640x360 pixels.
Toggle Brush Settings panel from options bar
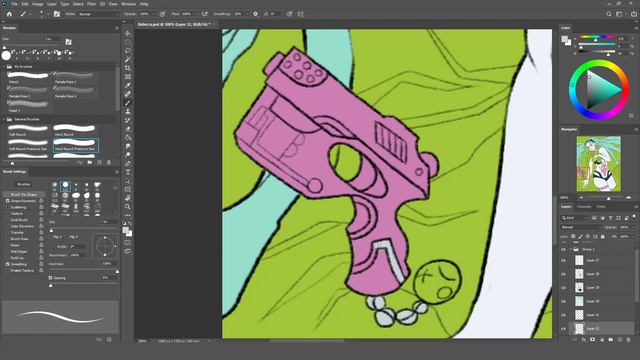[x=57, y=14]
